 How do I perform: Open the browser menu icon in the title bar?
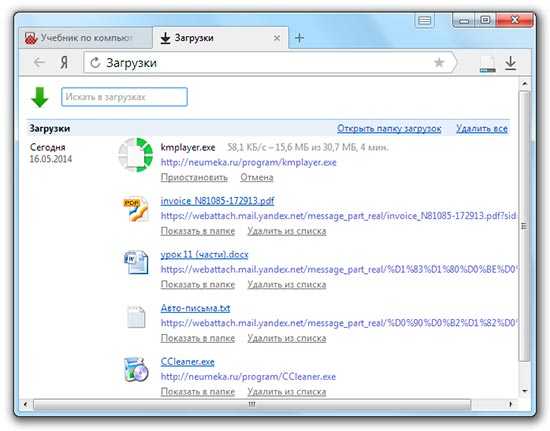pos(424,20)
